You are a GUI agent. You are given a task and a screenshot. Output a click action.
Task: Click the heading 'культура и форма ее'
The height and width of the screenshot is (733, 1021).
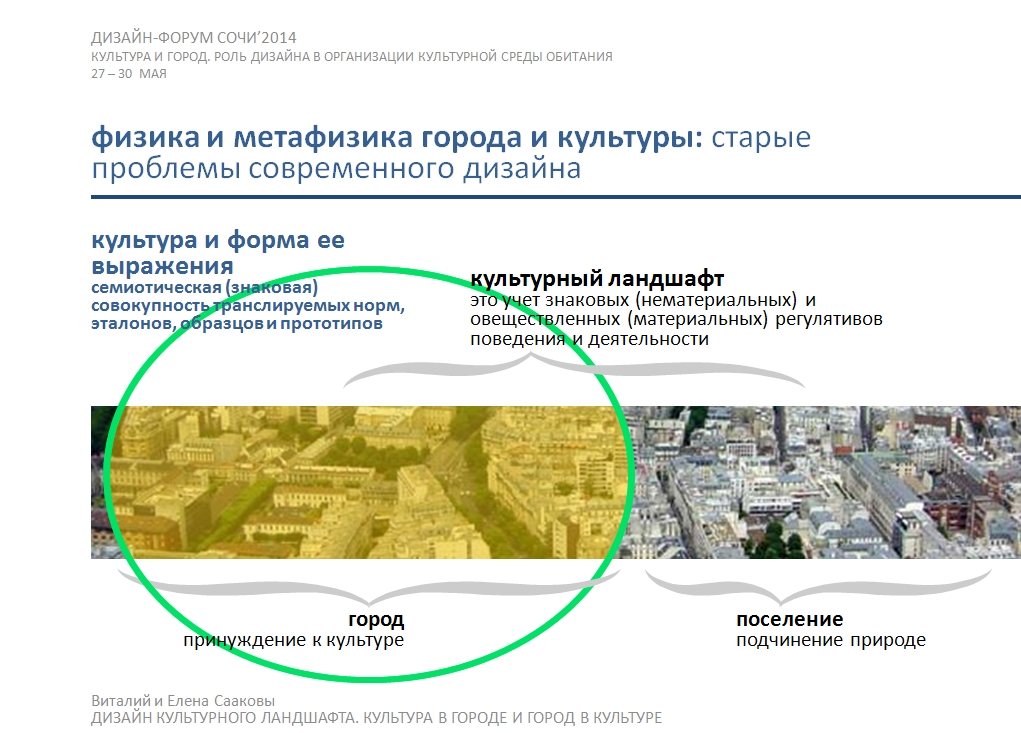(x=218, y=240)
